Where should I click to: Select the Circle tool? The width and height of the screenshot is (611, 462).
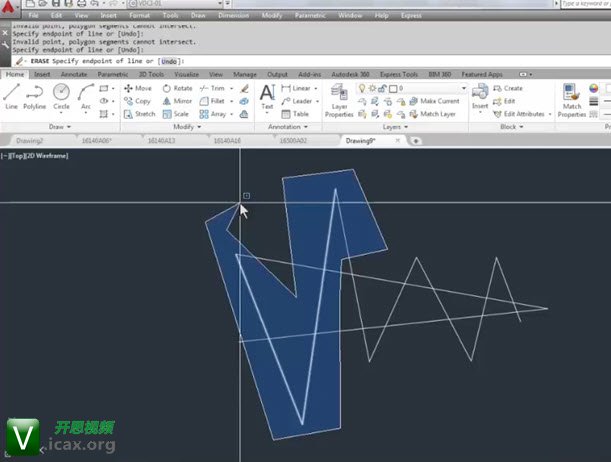coord(61,96)
